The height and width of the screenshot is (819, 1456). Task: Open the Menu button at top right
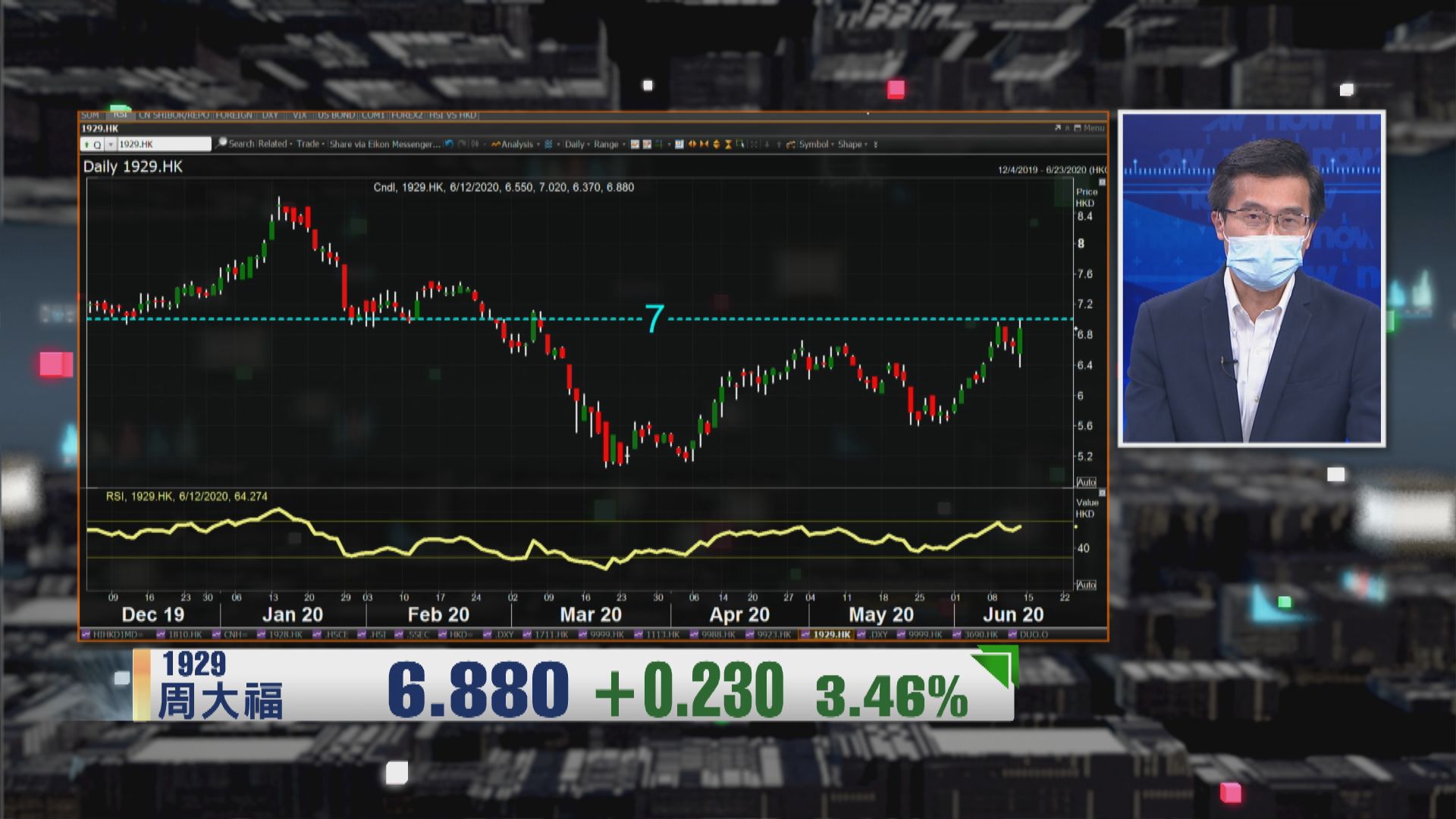point(1094,128)
